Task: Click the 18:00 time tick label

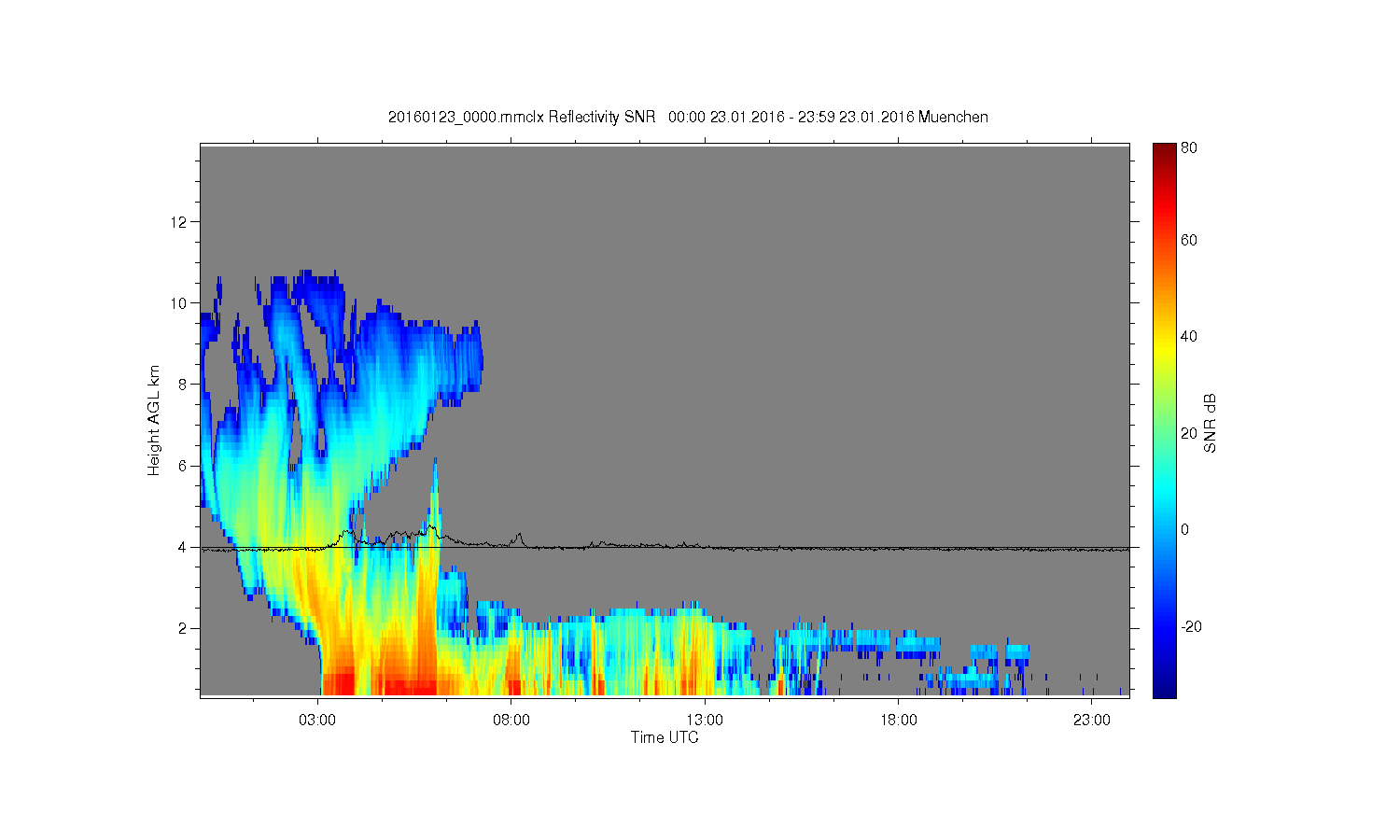Action: point(898,721)
